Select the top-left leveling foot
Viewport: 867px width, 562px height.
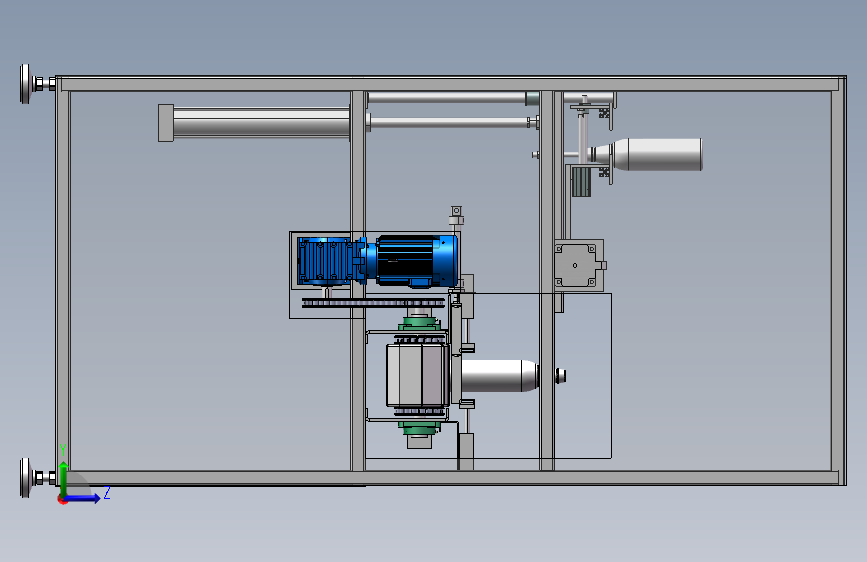37,84
